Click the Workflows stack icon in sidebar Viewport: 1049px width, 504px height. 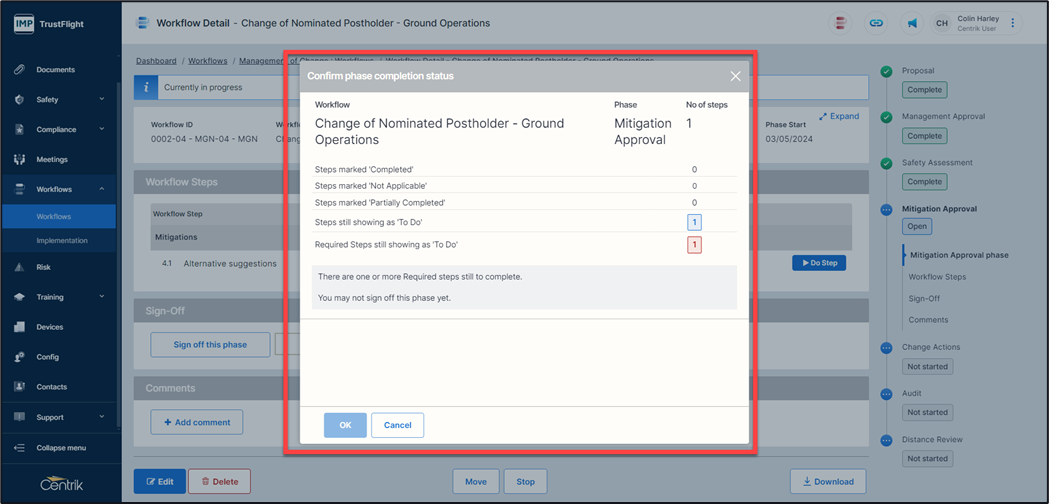[19, 189]
